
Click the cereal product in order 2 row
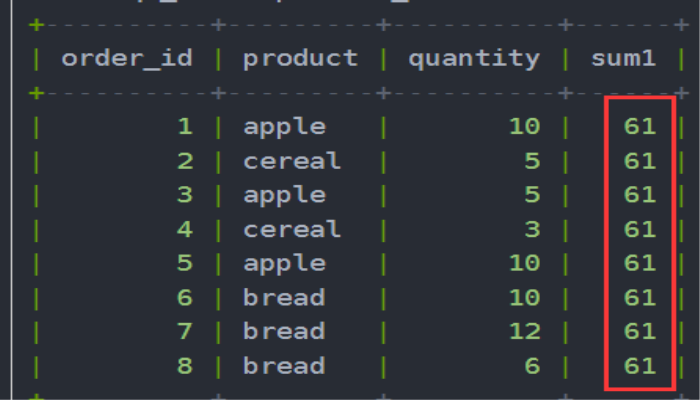tap(292, 161)
